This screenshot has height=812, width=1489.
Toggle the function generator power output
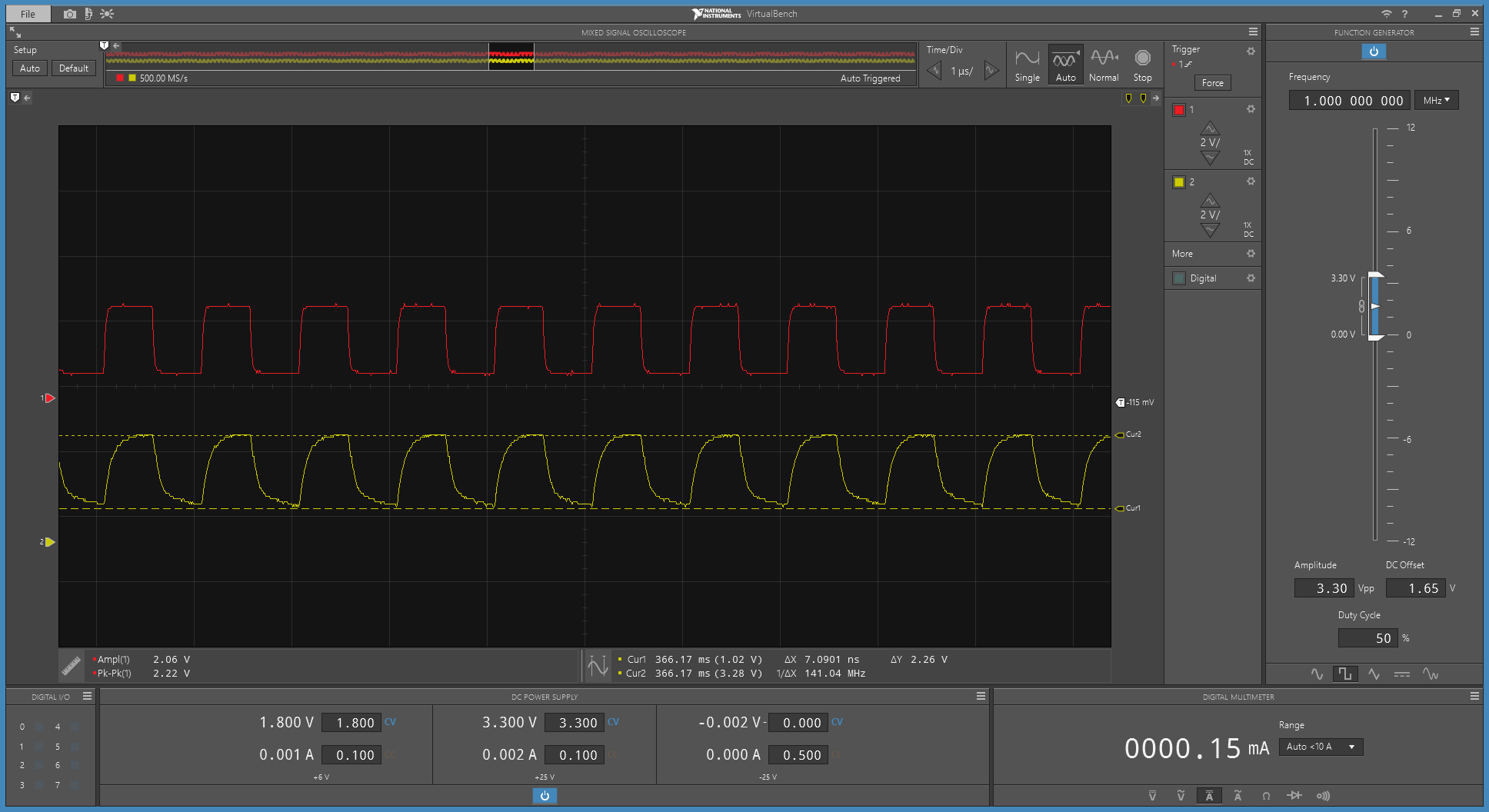click(x=1374, y=52)
